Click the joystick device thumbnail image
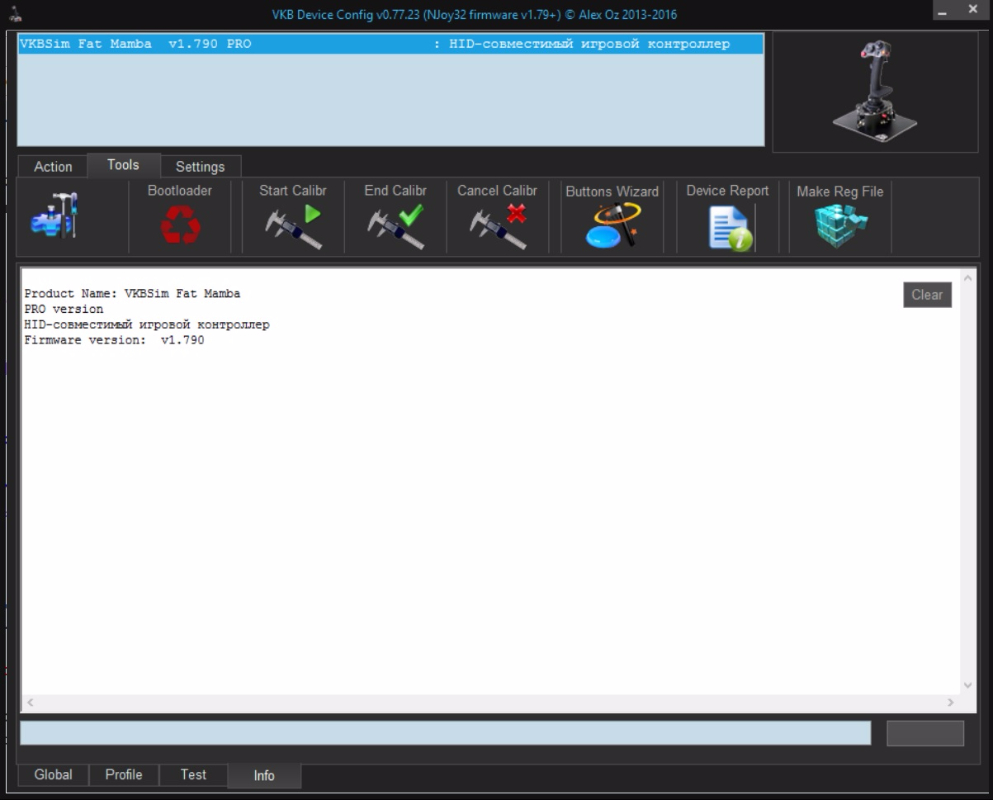993x800 pixels. pyautogui.click(x=875, y=92)
